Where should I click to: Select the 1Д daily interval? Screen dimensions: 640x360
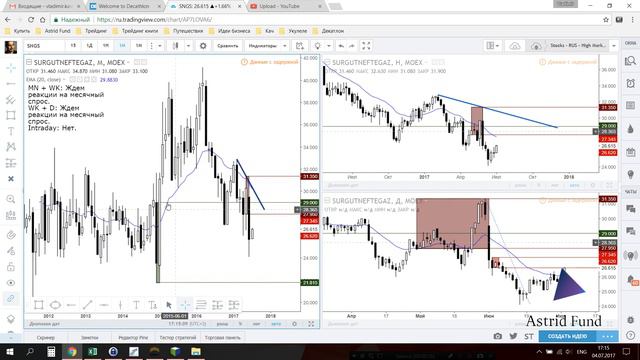89,46
